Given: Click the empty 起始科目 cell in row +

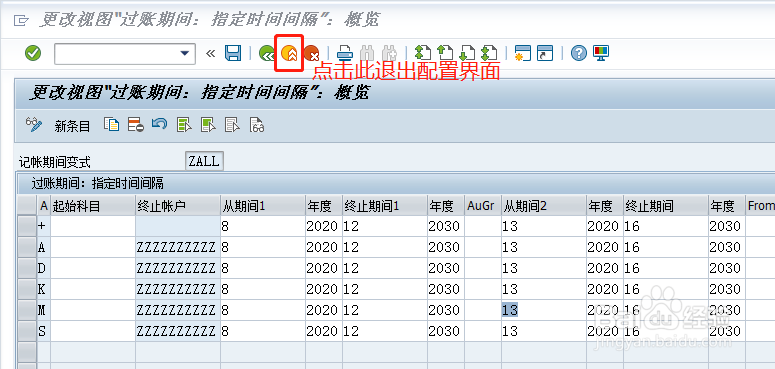Looking at the screenshot, I should [93, 226].
